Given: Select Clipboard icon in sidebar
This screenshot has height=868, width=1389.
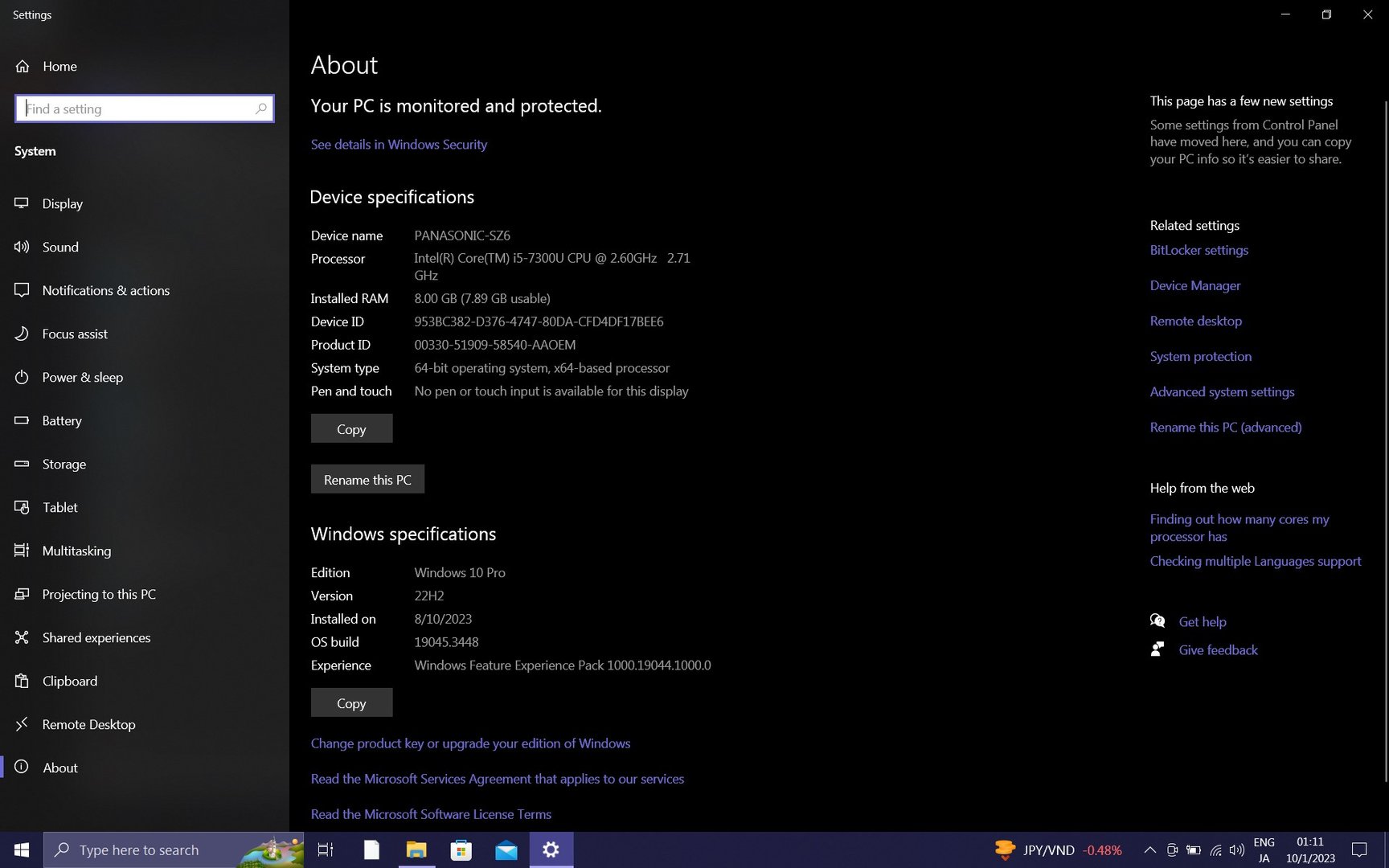Looking at the screenshot, I should (22, 682).
